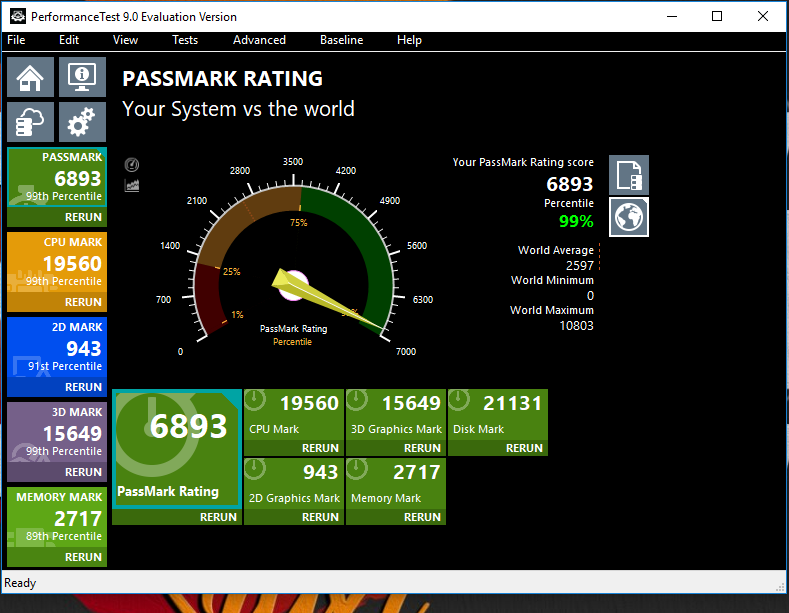Switch to the distribution chart view icon
Screen dimensions: 789x613
click(x=132, y=186)
